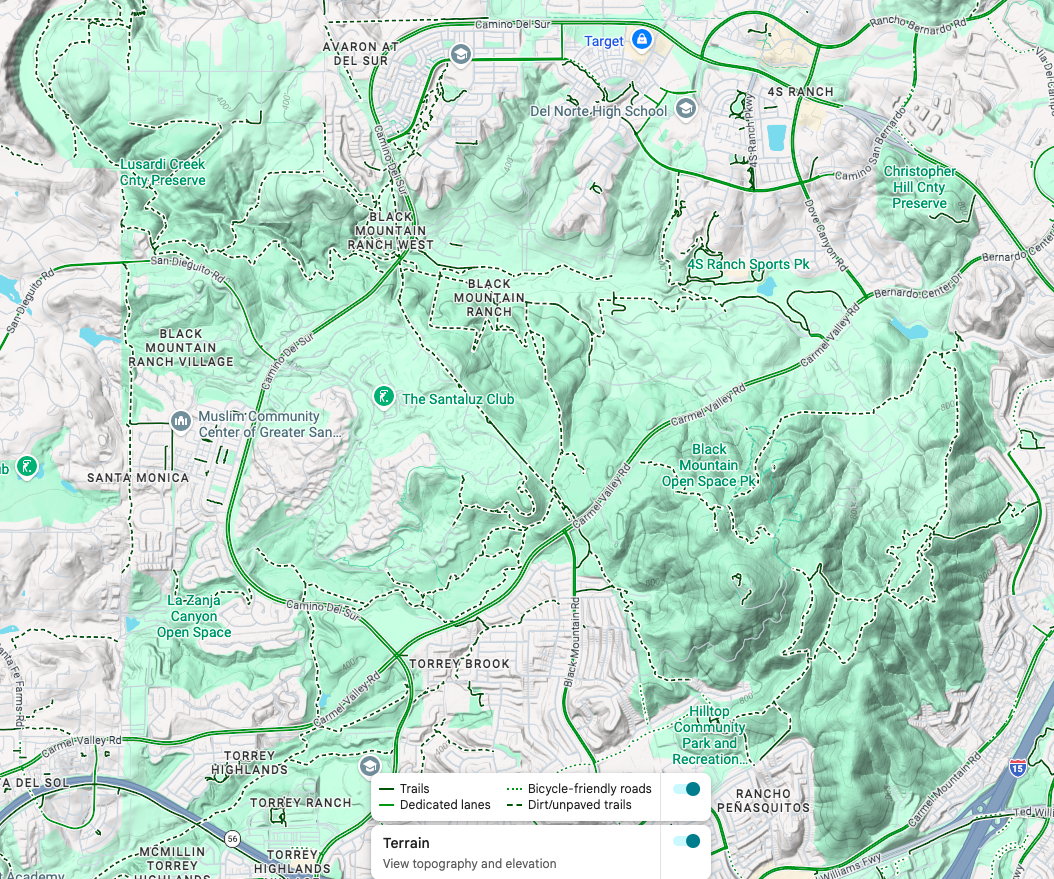Click the Muslim Community Center pin icon

tap(180, 421)
